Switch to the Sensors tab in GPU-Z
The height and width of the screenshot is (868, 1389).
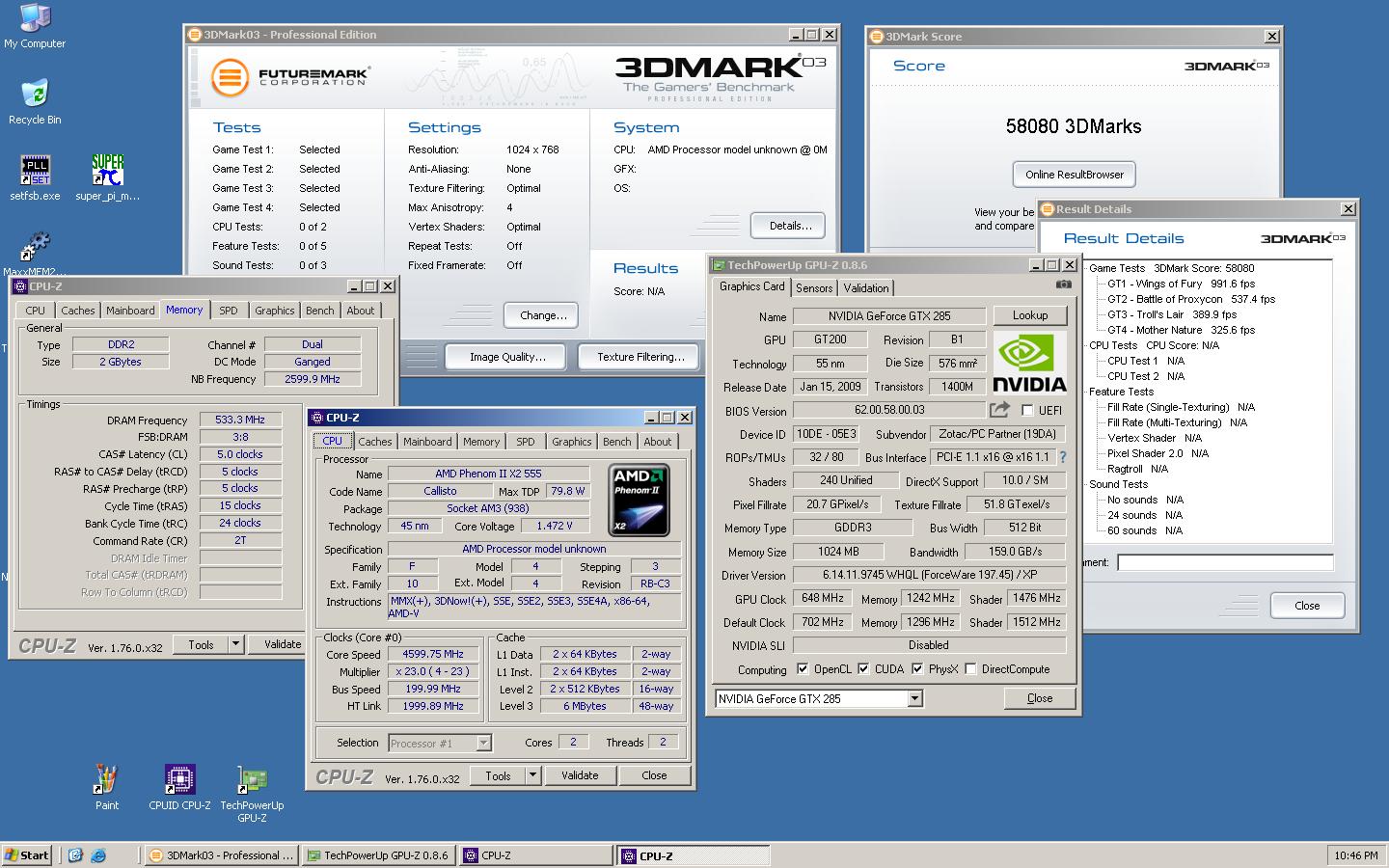[x=813, y=288]
